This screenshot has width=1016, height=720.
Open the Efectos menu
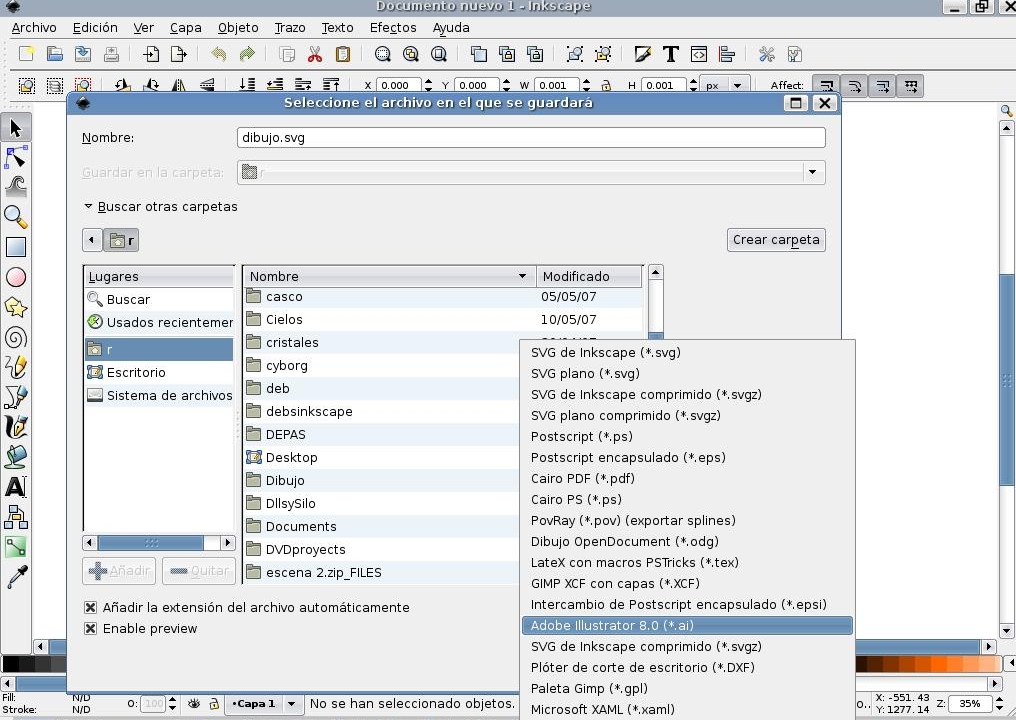[x=393, y=28]
